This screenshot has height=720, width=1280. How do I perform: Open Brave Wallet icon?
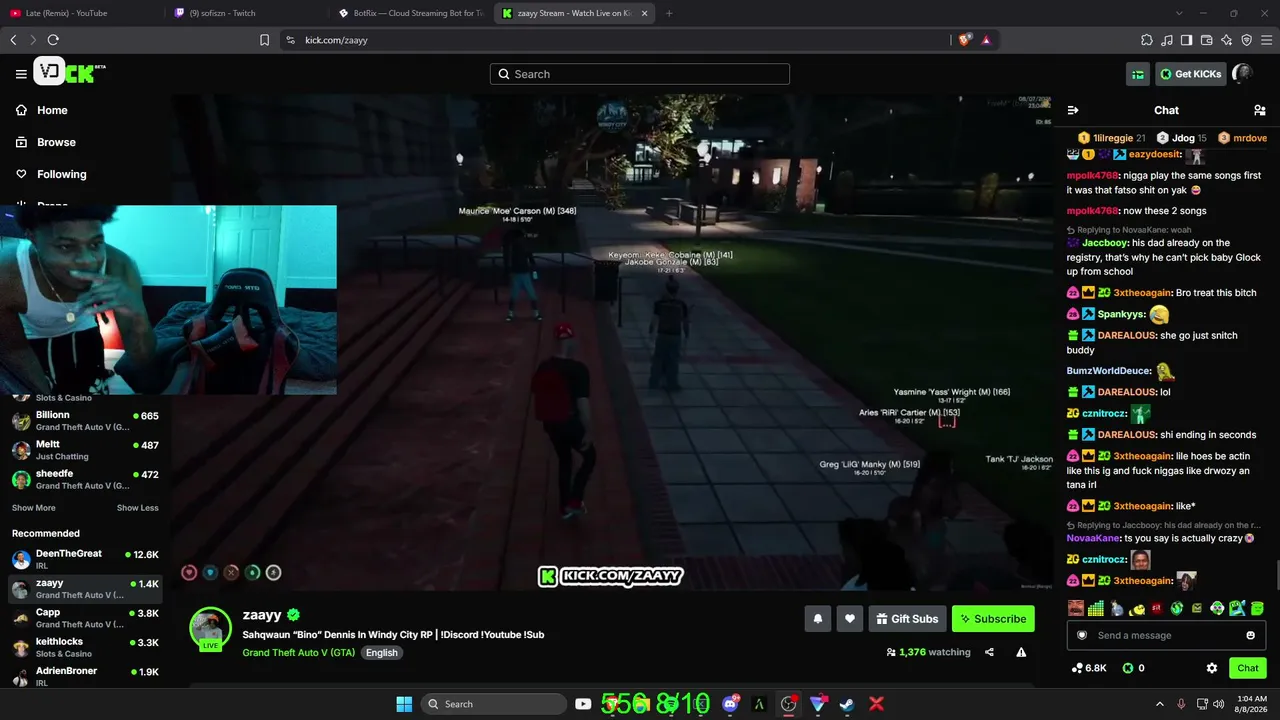(x=1207, y=40)
